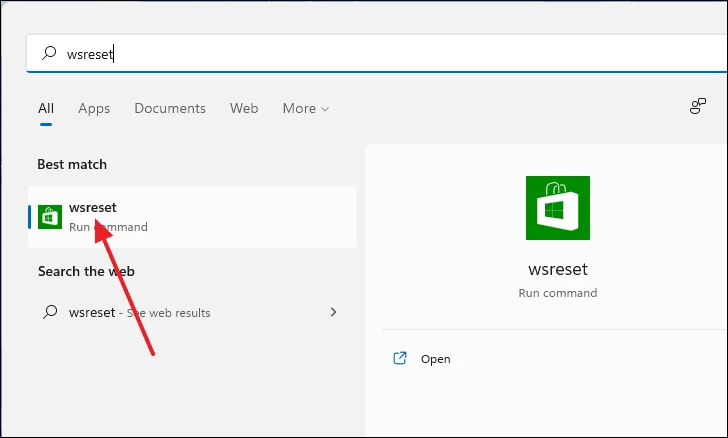Click large wsreset Store icon in preview pane
This screenshot has height=438, width=728.
click(x=558, y=208)
